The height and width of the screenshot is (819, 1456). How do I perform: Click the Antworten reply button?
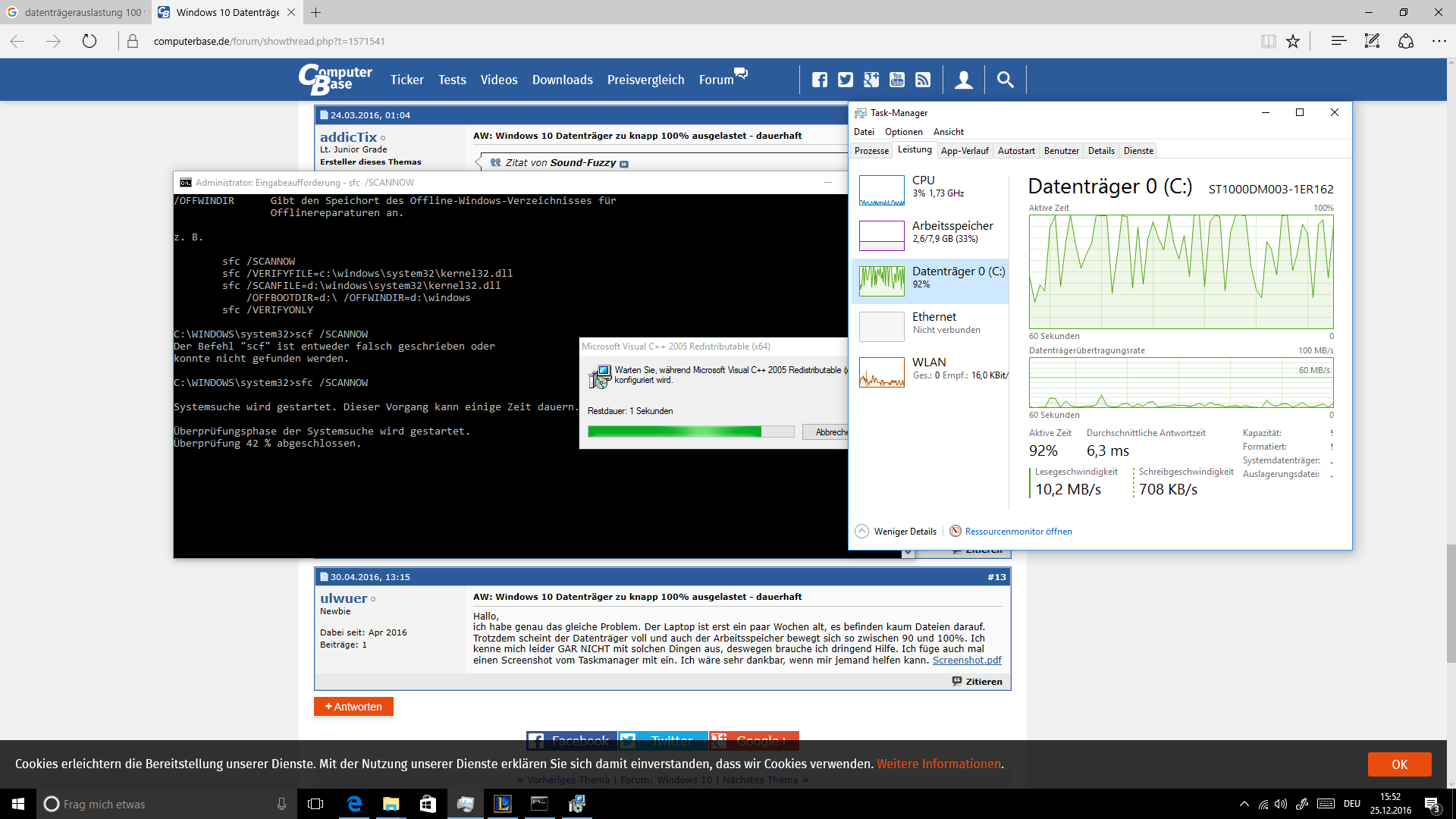(x=353, y=706)
